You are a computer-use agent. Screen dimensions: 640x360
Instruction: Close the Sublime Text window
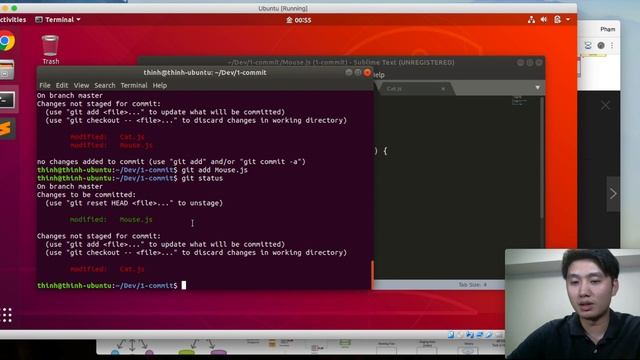click(539, 62)
